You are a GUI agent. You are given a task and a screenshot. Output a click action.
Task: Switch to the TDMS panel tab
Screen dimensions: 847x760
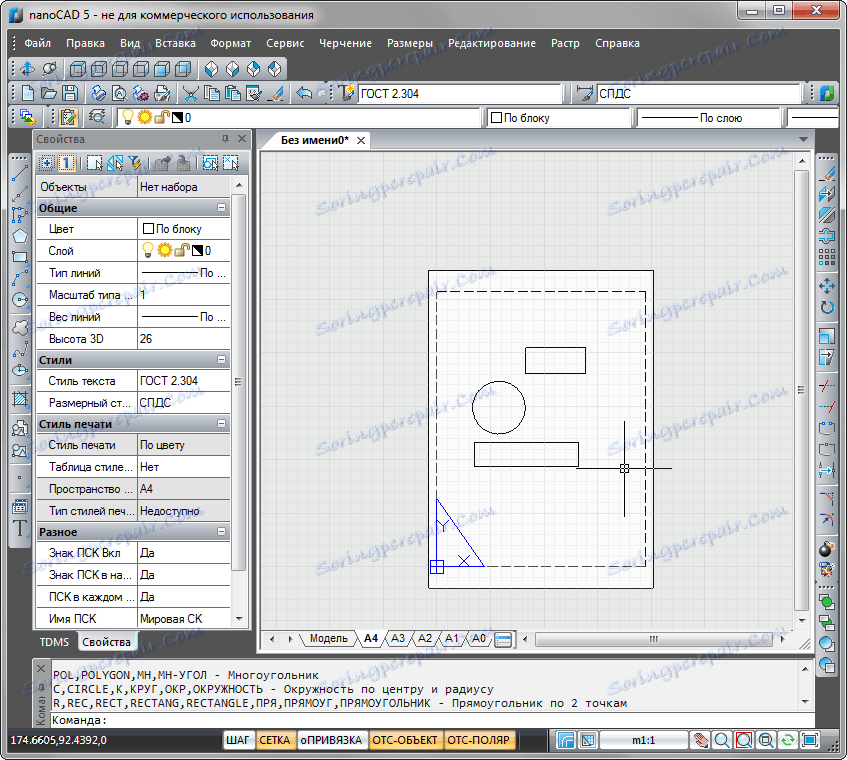coord(54,642)
